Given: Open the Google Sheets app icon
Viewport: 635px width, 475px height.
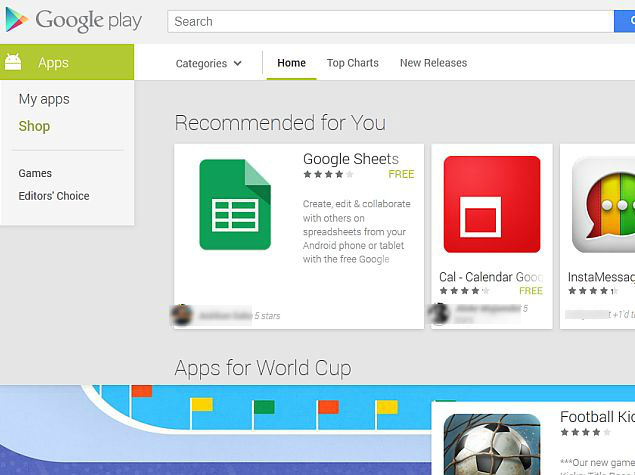Looking at the screenshot, I should [x=235, y=204].
